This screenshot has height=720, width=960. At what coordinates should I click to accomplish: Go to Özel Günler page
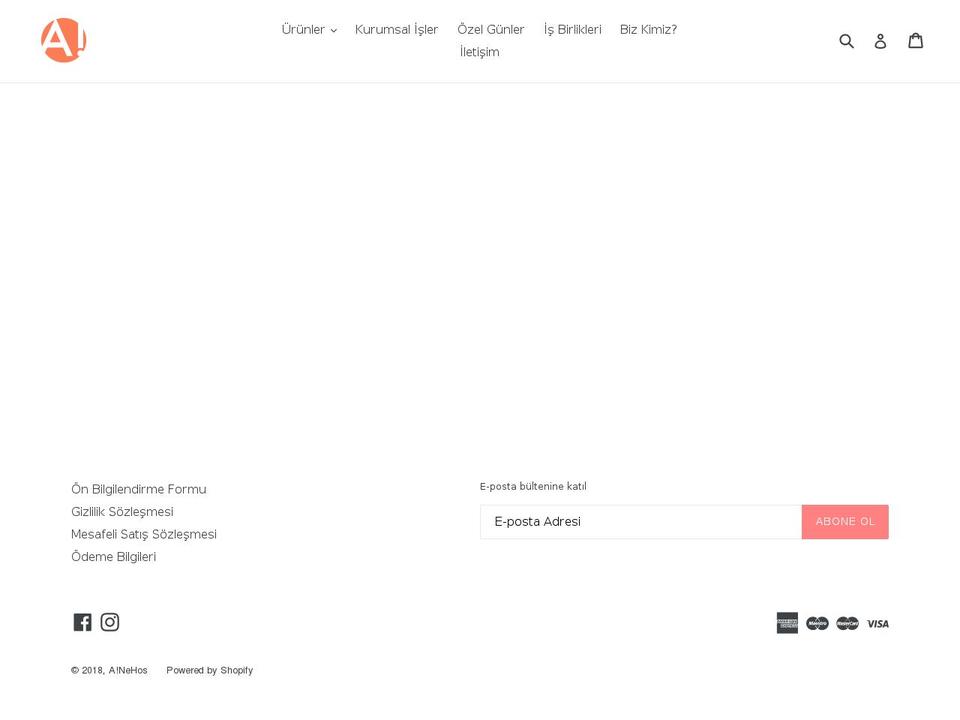point(491,29)
